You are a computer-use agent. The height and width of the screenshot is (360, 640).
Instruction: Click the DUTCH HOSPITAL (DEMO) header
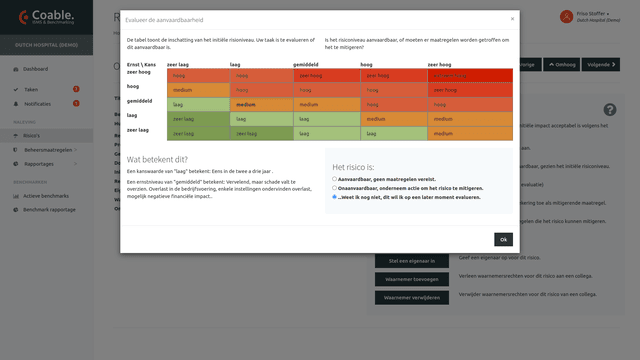click(47, 45)
